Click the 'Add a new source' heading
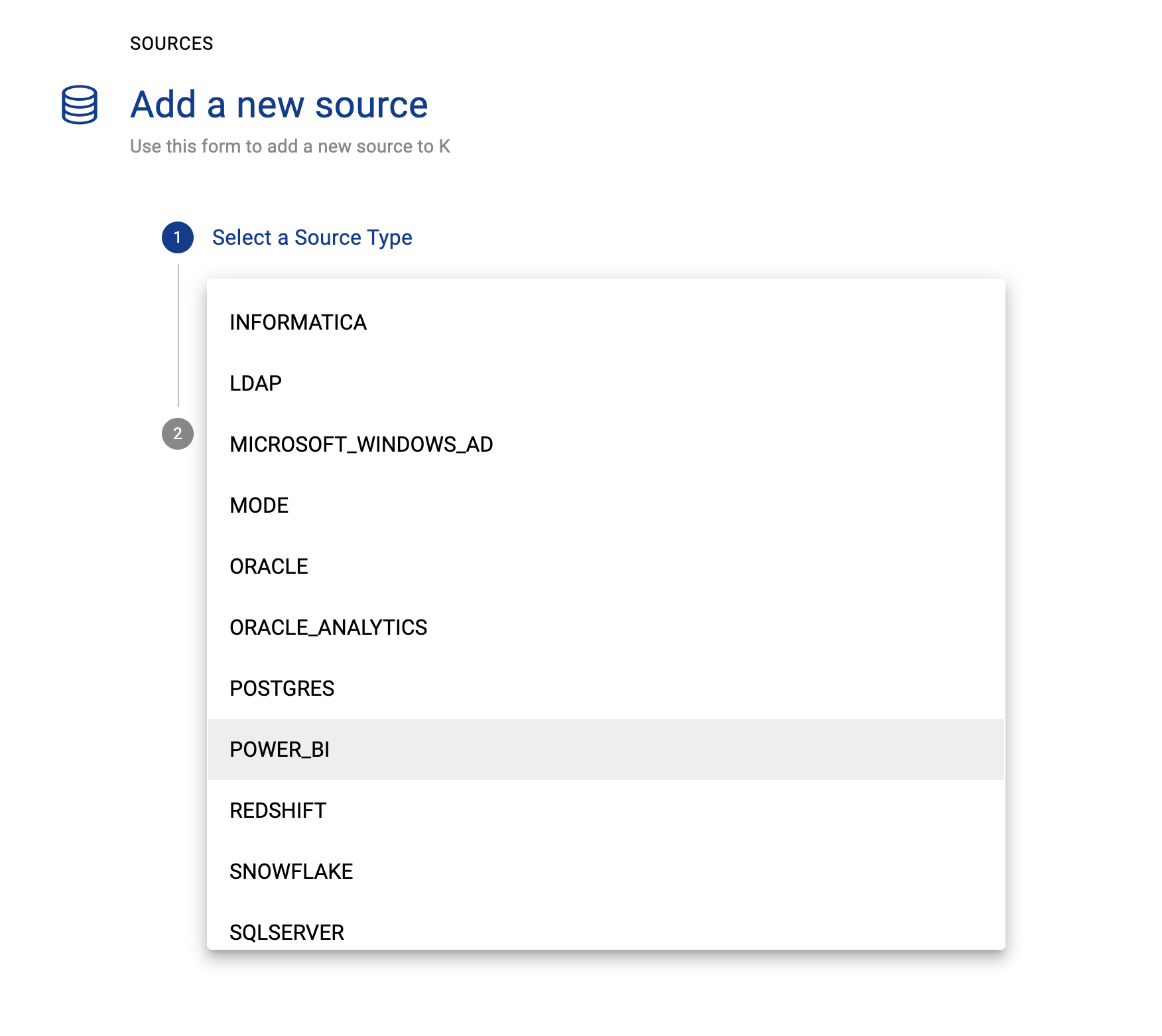This screenshot has height=1036, width=1162. click(279, 105)
